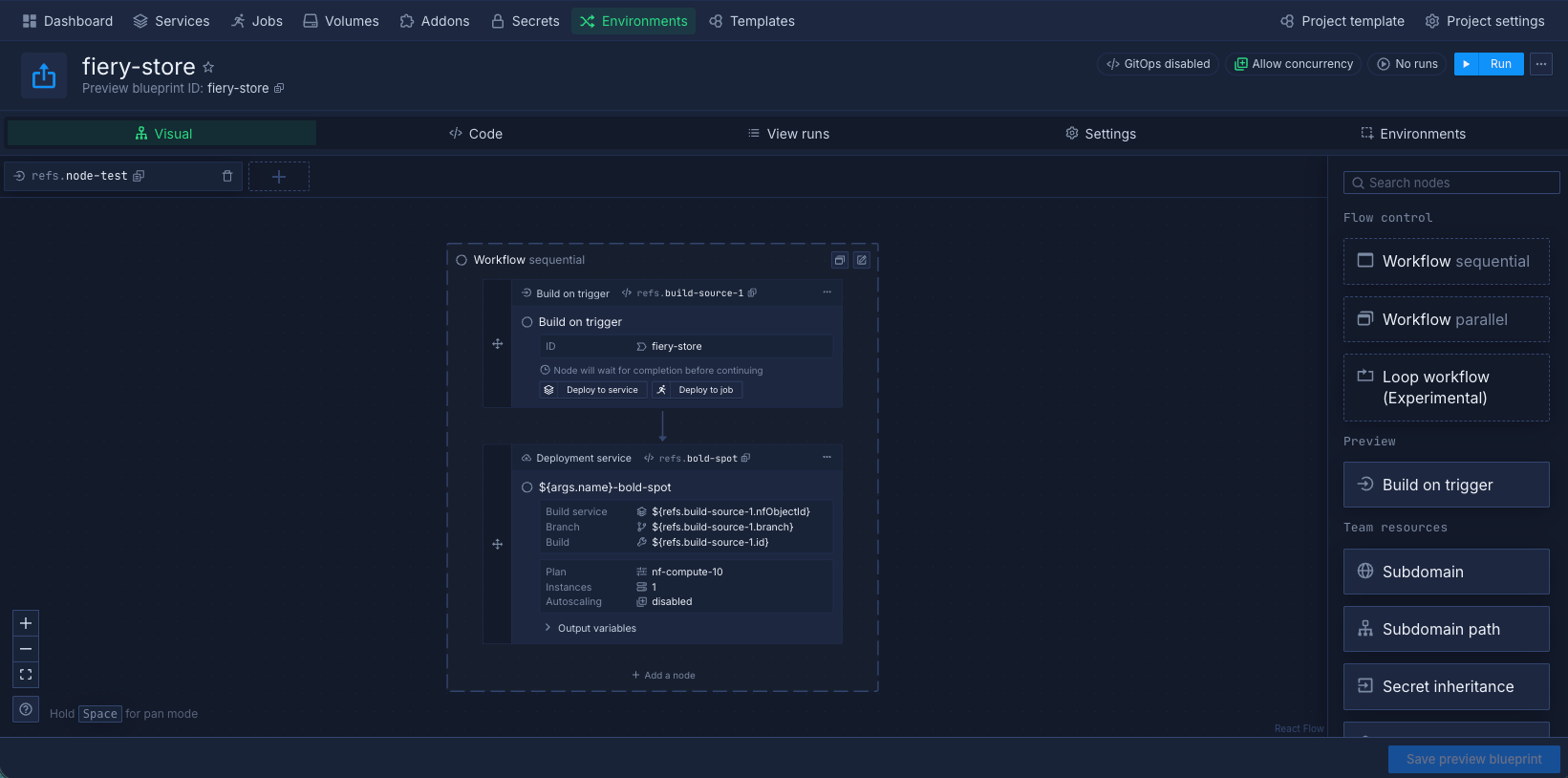
Task: Delete the refs.node-test argument with trash icon
Action: point(227,176)
